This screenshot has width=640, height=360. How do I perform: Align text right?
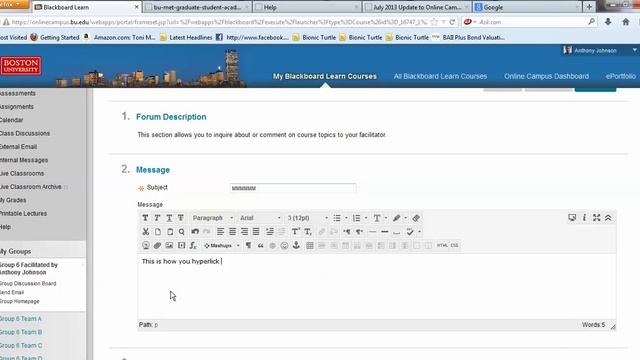pyautogui.click(x=244, y=232)
